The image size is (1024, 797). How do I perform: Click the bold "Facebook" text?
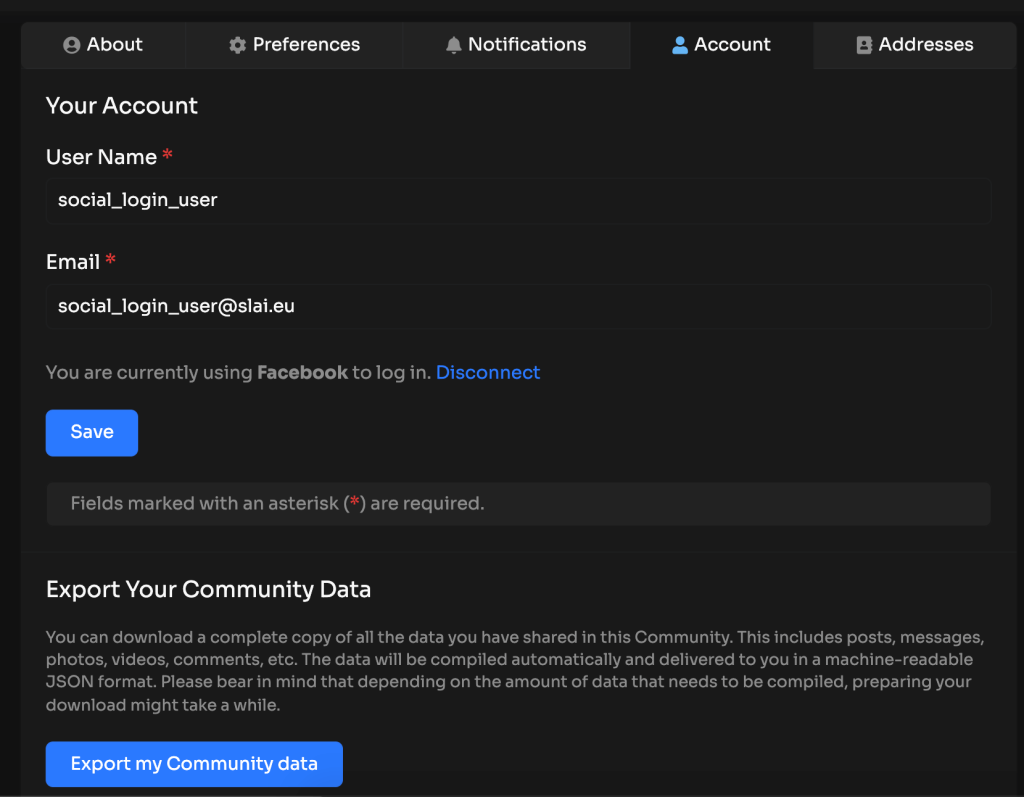pyautogui.click(x=302, y=372)
